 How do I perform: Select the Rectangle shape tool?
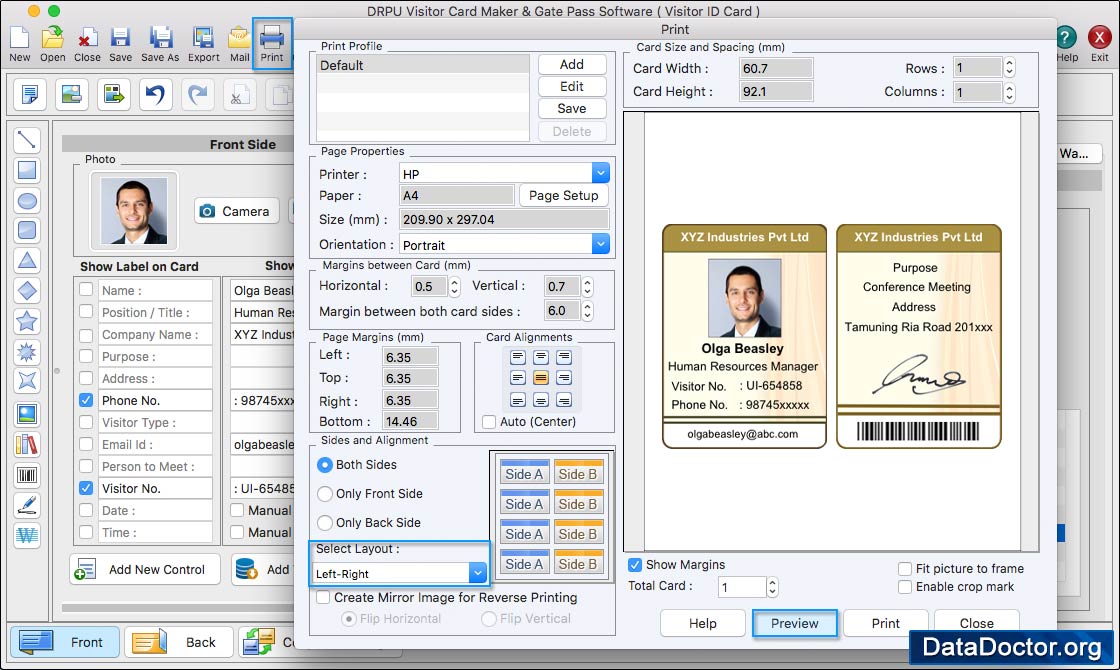pos(26,170)
